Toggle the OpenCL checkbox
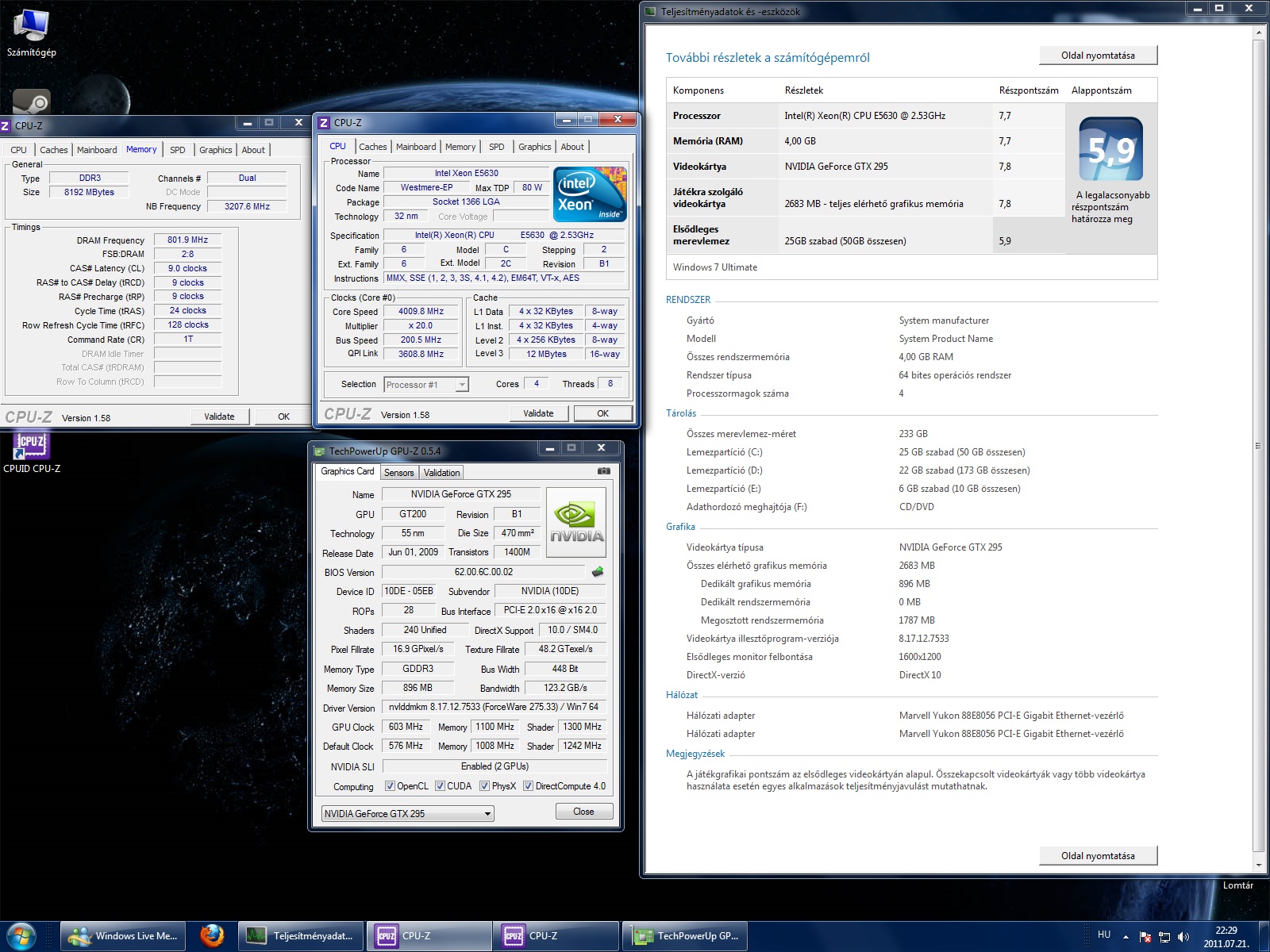This screenshot has height=952, width=1270. (x=390, y=786)
